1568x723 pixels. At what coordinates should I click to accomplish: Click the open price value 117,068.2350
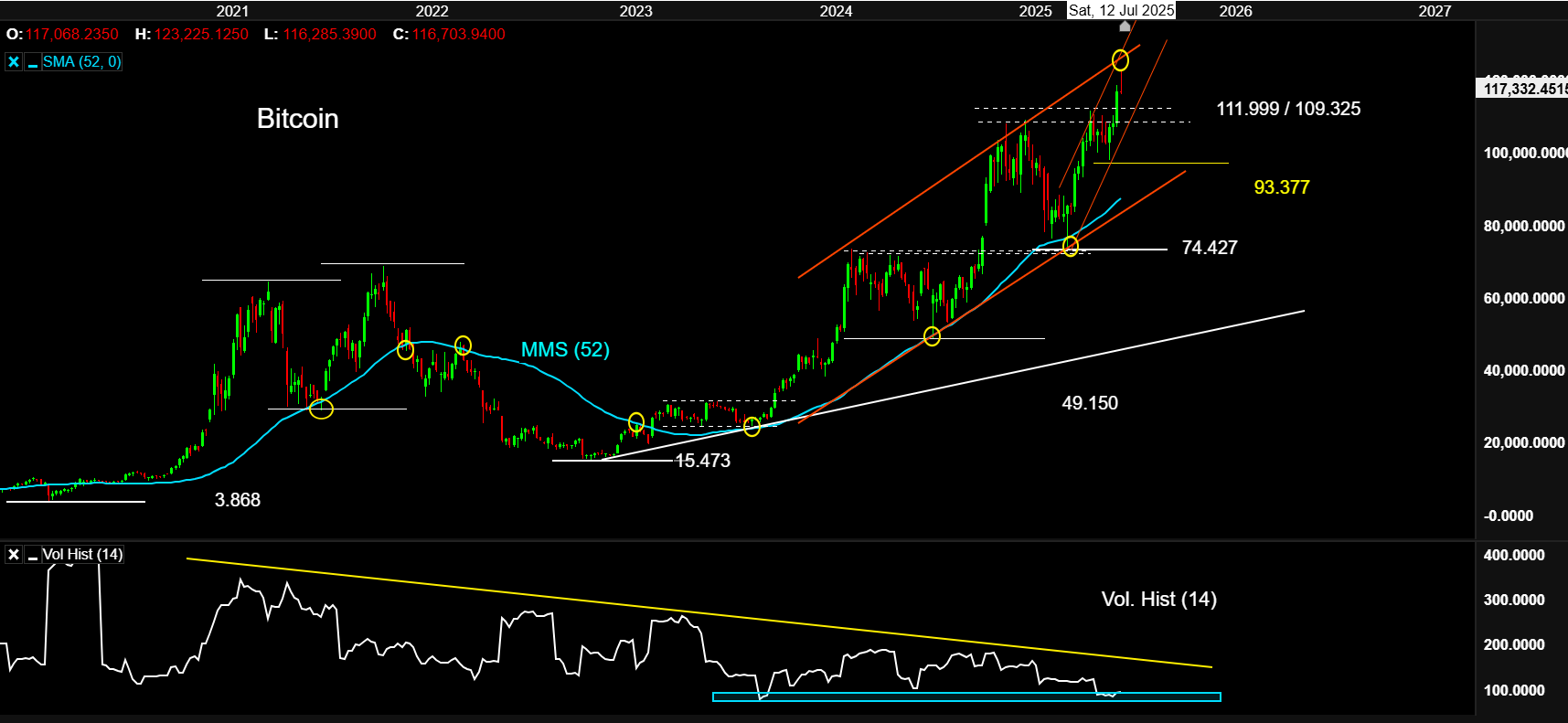tap(72, 34)
